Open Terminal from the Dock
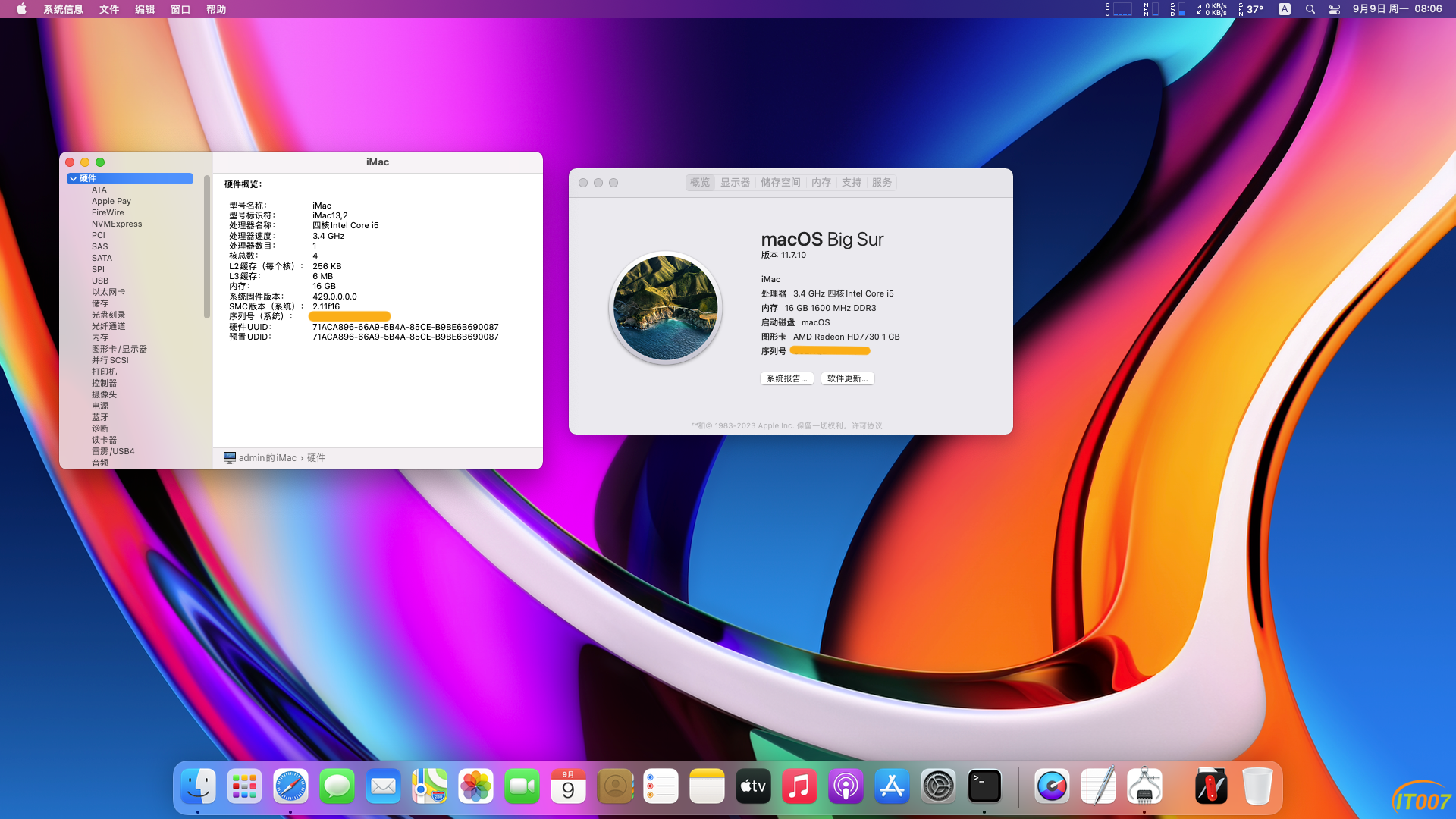The image size is (1456, 819). pos(984,786)
